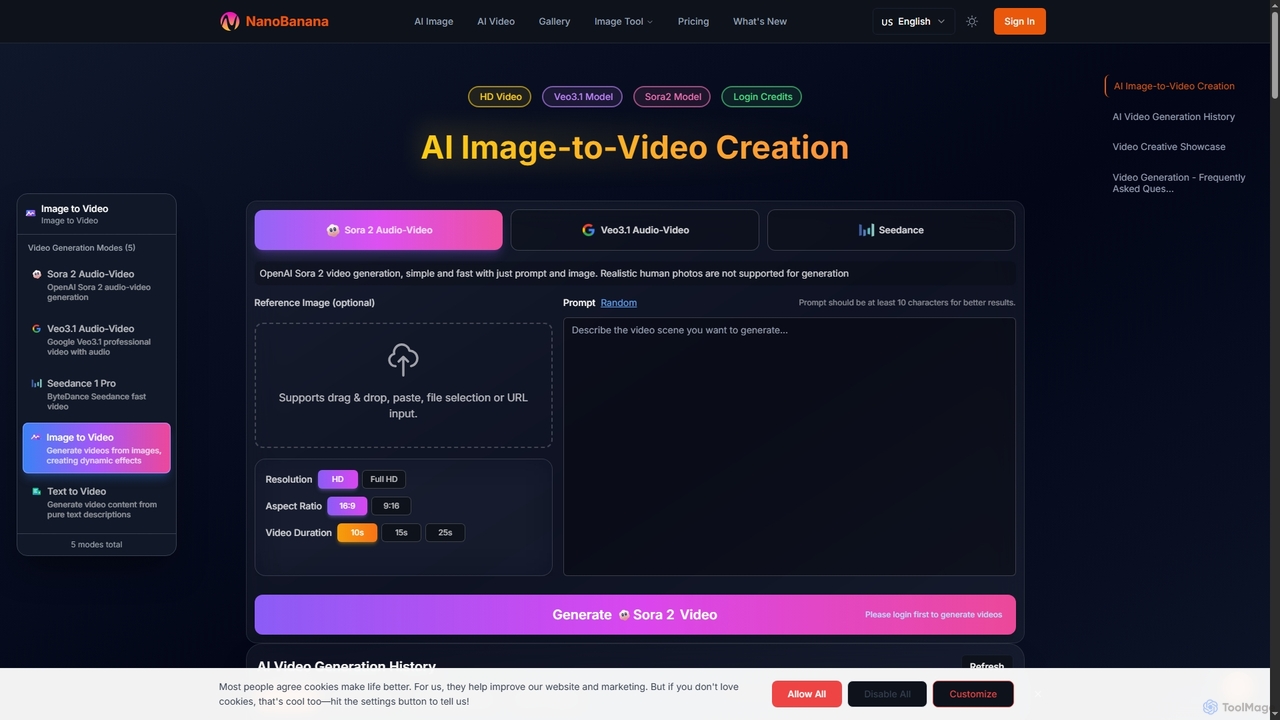This screenshot has width=1280, height=720.
Task: Jump to Video Generation FAQ section
Action: click(x=1179, y=183)
